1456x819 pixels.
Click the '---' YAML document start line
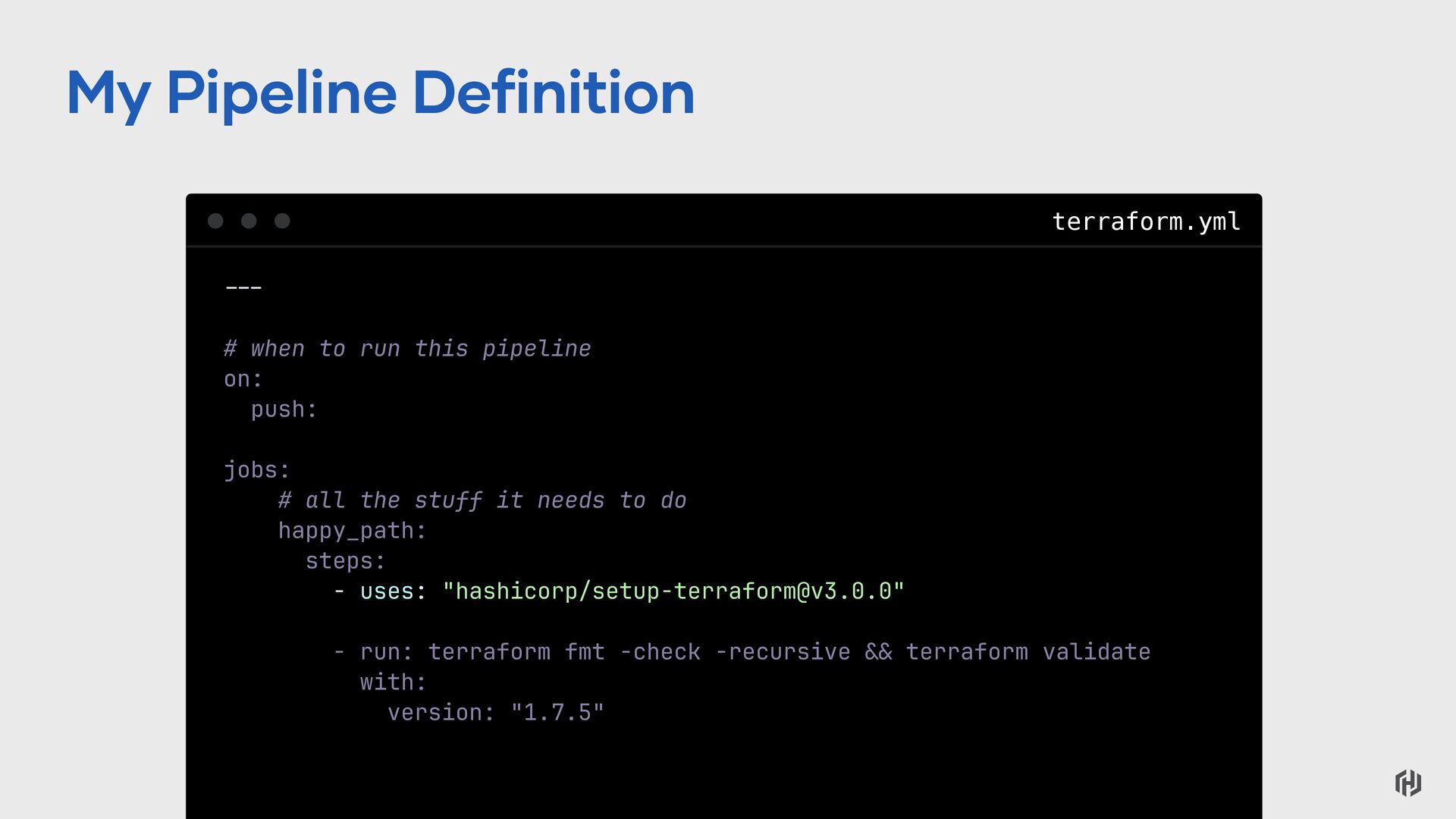tap(243, 287)
